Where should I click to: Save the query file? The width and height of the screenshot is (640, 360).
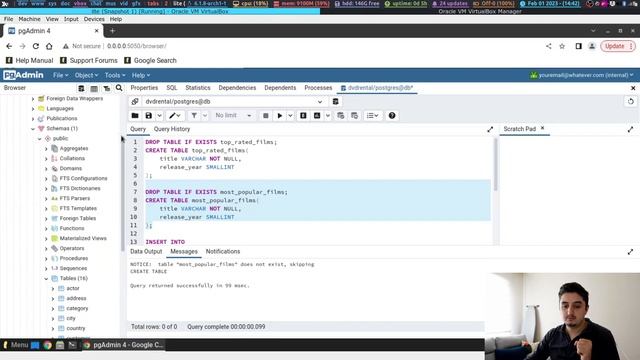point(149,116)
